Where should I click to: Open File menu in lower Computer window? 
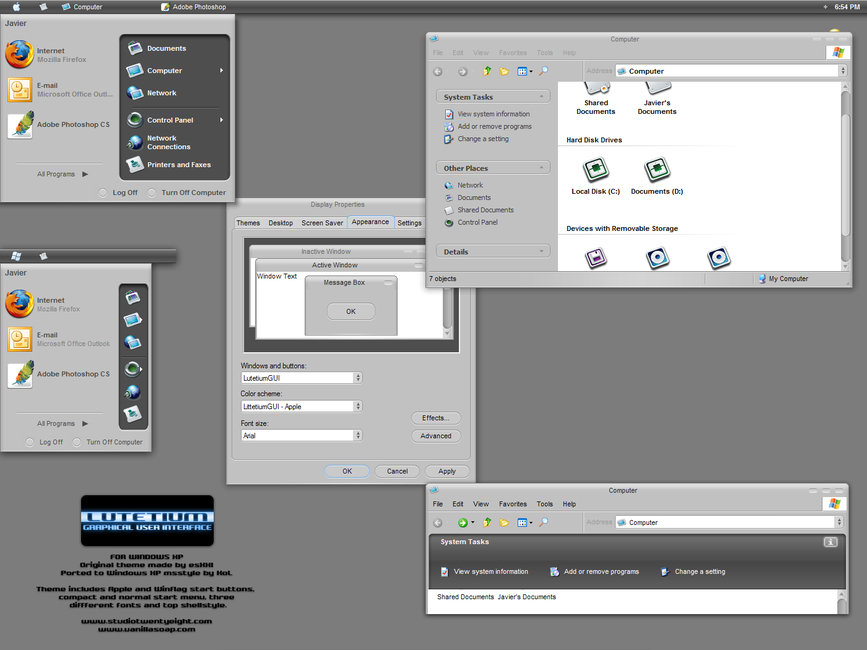(x=437, y=504)
